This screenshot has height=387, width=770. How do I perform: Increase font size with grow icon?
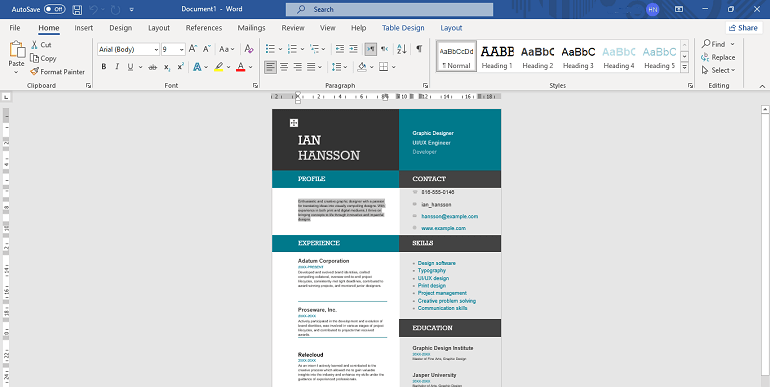coord(193,49)
